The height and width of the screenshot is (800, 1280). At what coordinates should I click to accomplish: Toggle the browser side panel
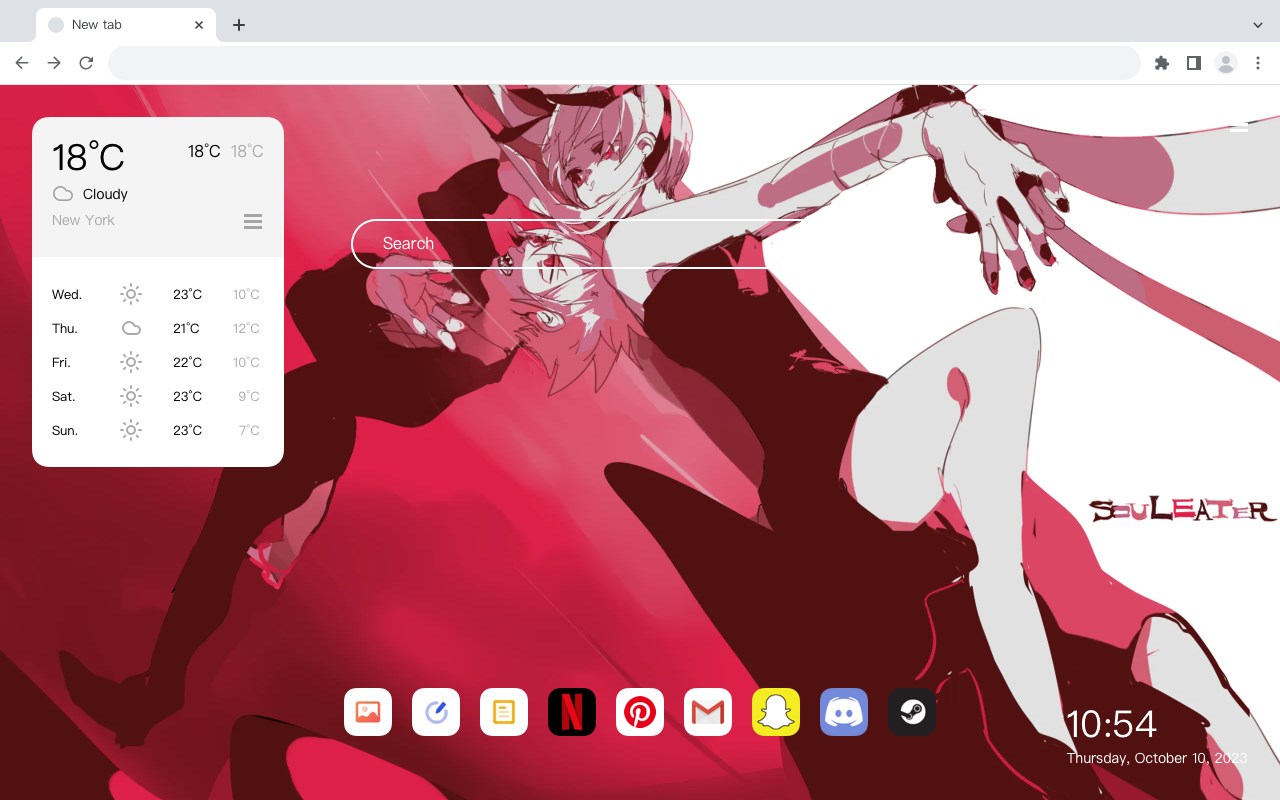pos(1194,63)
